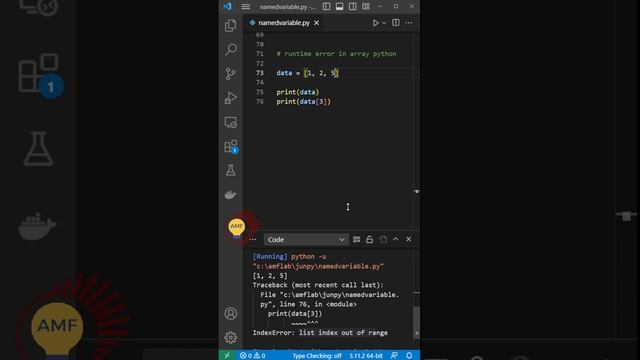Toggle the bottom panel layout icon
The image size is (640, 360).
pyautogui.click(x=340, y=6)
